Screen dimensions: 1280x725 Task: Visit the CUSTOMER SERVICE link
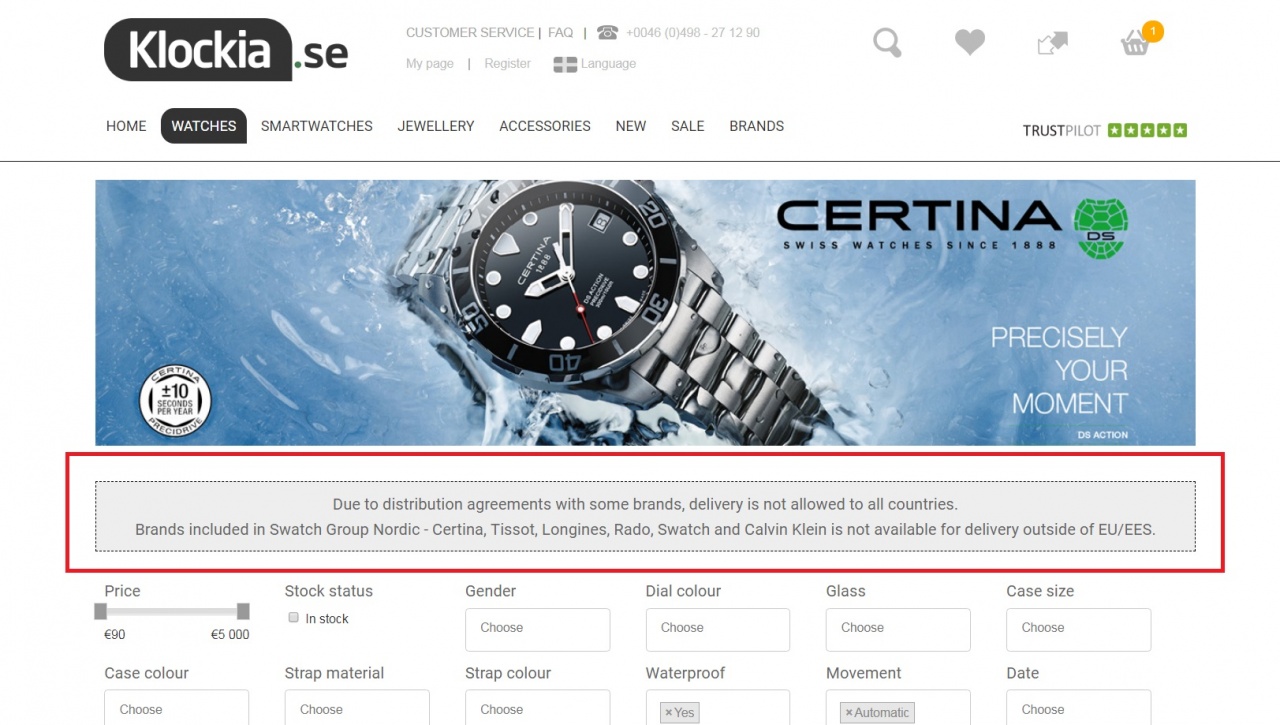[x=470, y=33]
